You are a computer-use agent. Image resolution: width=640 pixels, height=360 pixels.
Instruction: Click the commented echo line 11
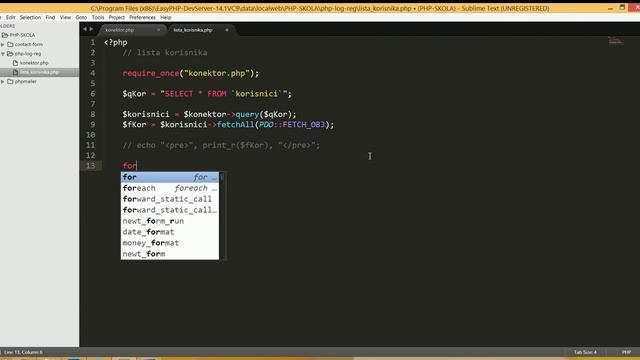pyautogui.click(x=221, y=145)
